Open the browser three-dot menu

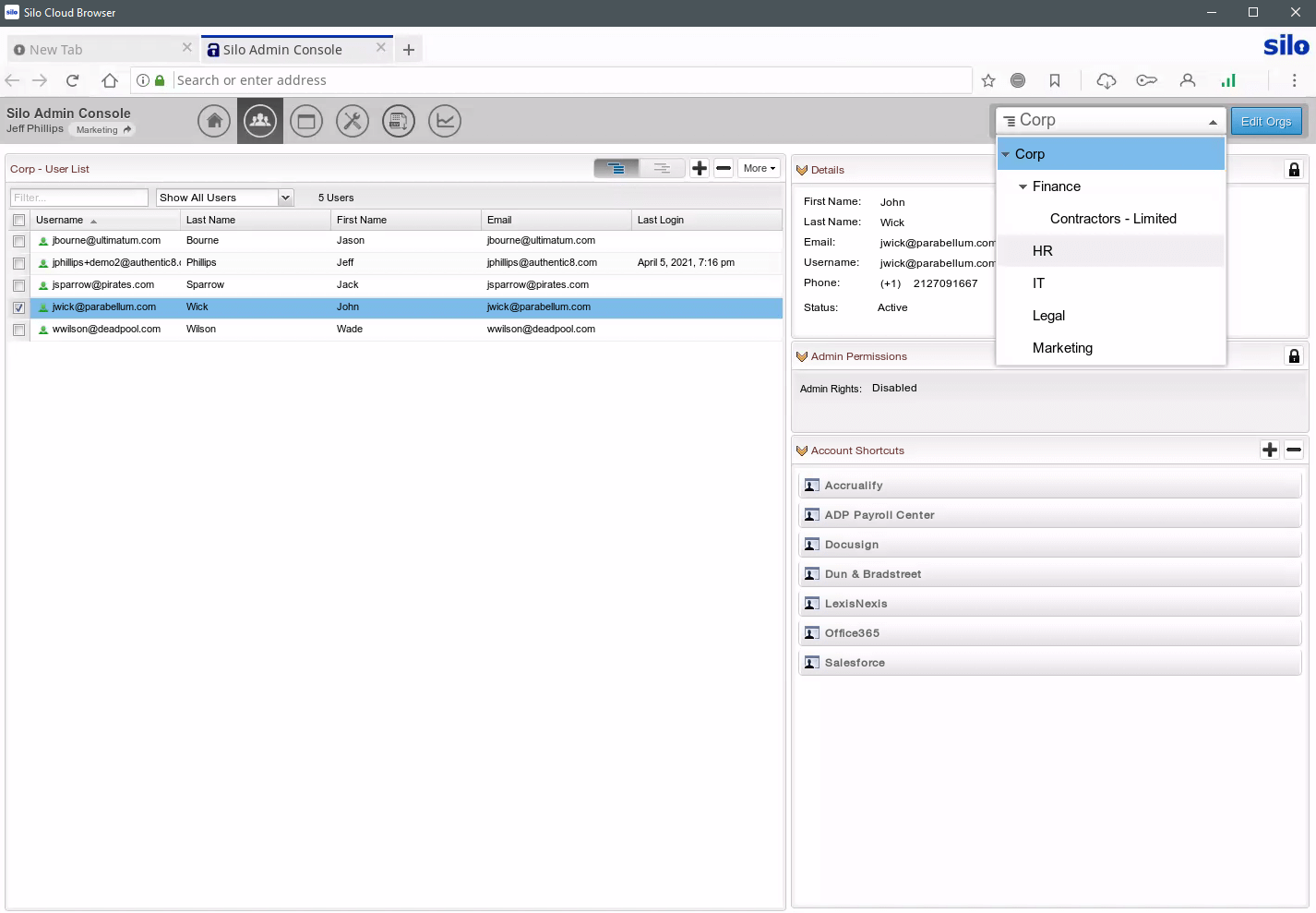pos(1294,80)
